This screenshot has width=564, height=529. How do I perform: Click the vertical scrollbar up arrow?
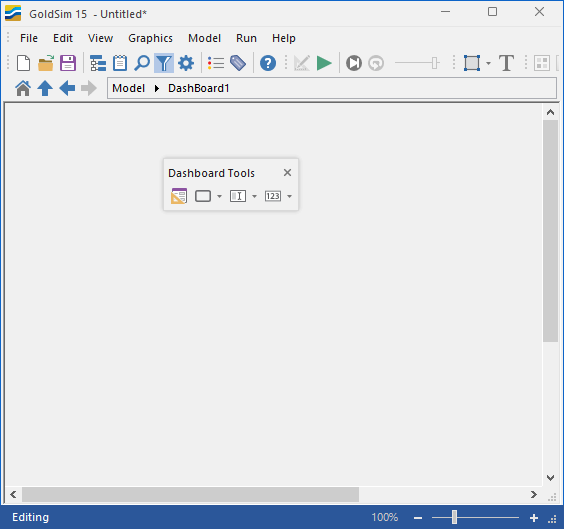pyautogui.click(x=550, y=112)
